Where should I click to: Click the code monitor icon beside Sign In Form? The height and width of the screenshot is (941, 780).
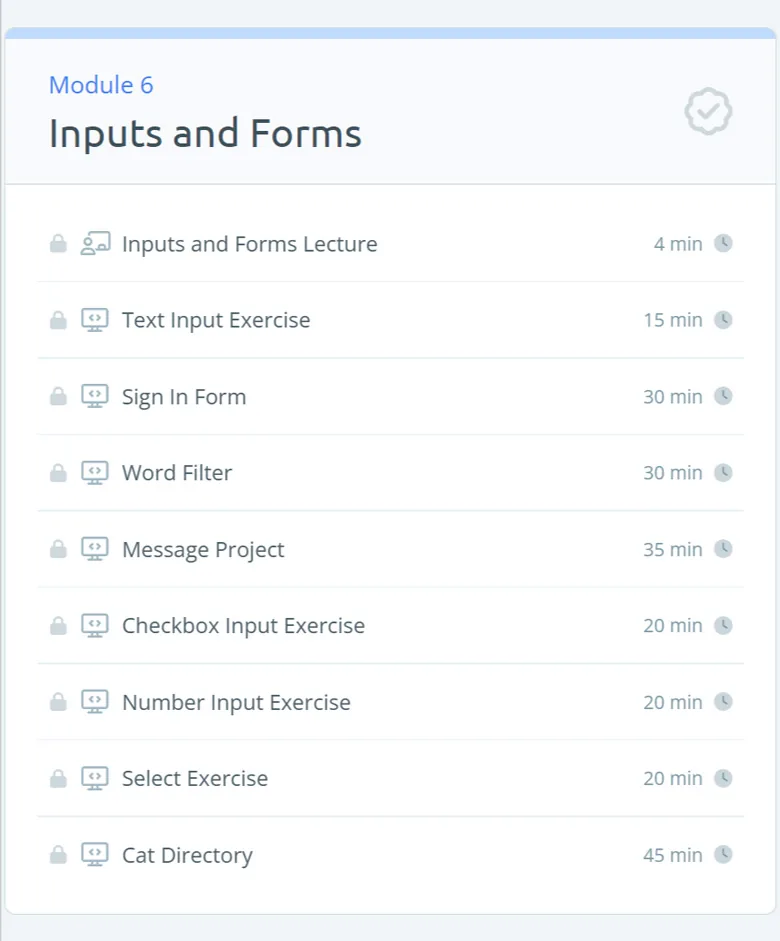pyautogui.click(x=95, y=397)
